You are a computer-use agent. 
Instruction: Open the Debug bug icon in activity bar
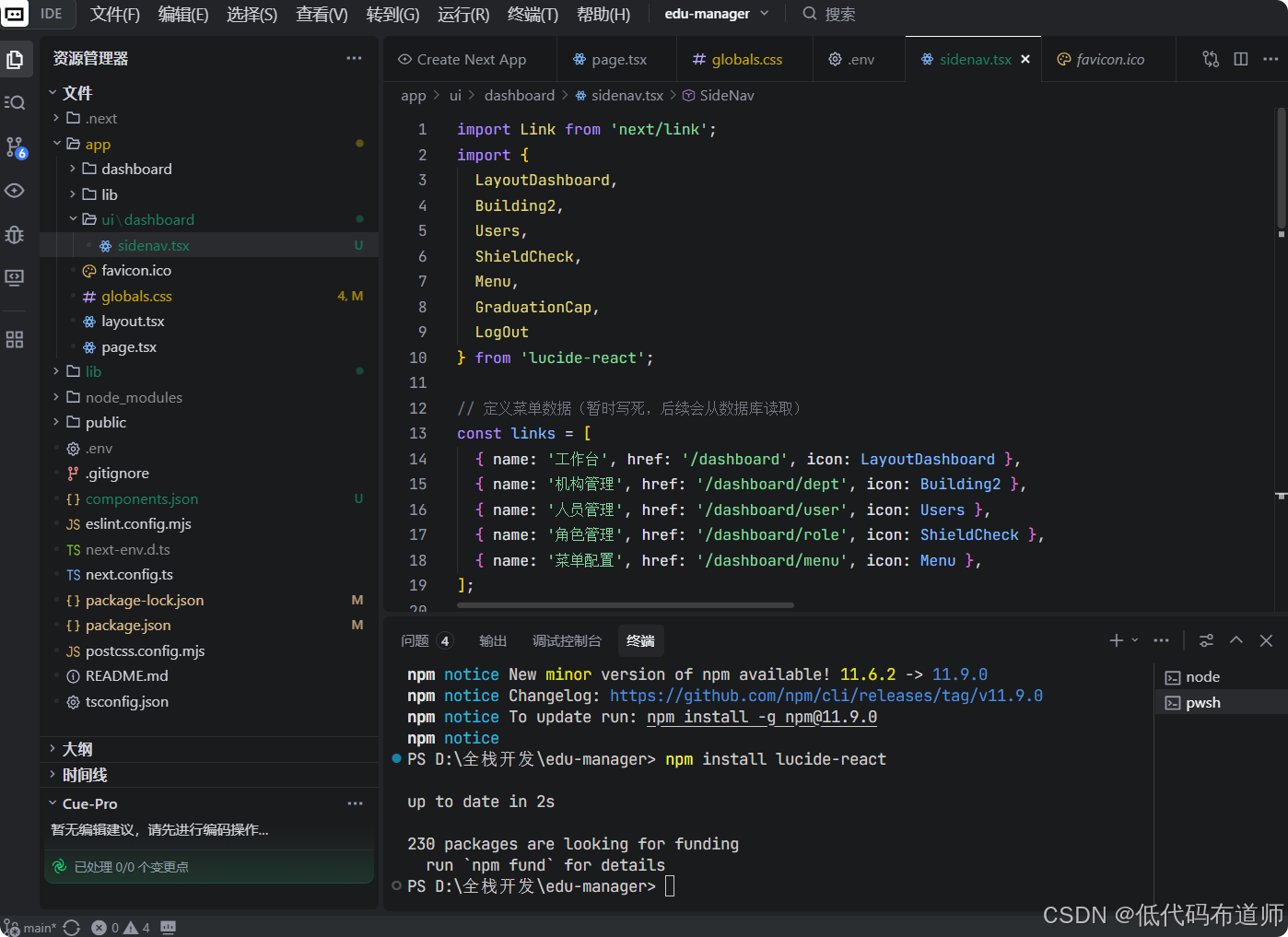pos(15,235)
